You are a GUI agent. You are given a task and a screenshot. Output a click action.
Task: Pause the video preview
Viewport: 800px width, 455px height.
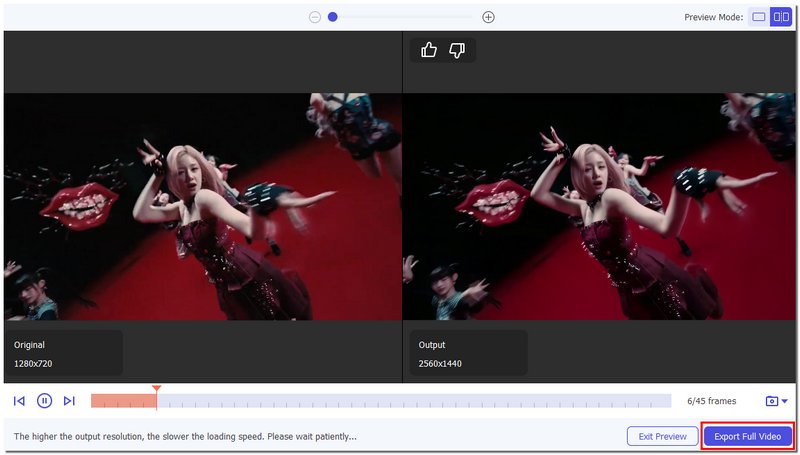coord(44,401)
